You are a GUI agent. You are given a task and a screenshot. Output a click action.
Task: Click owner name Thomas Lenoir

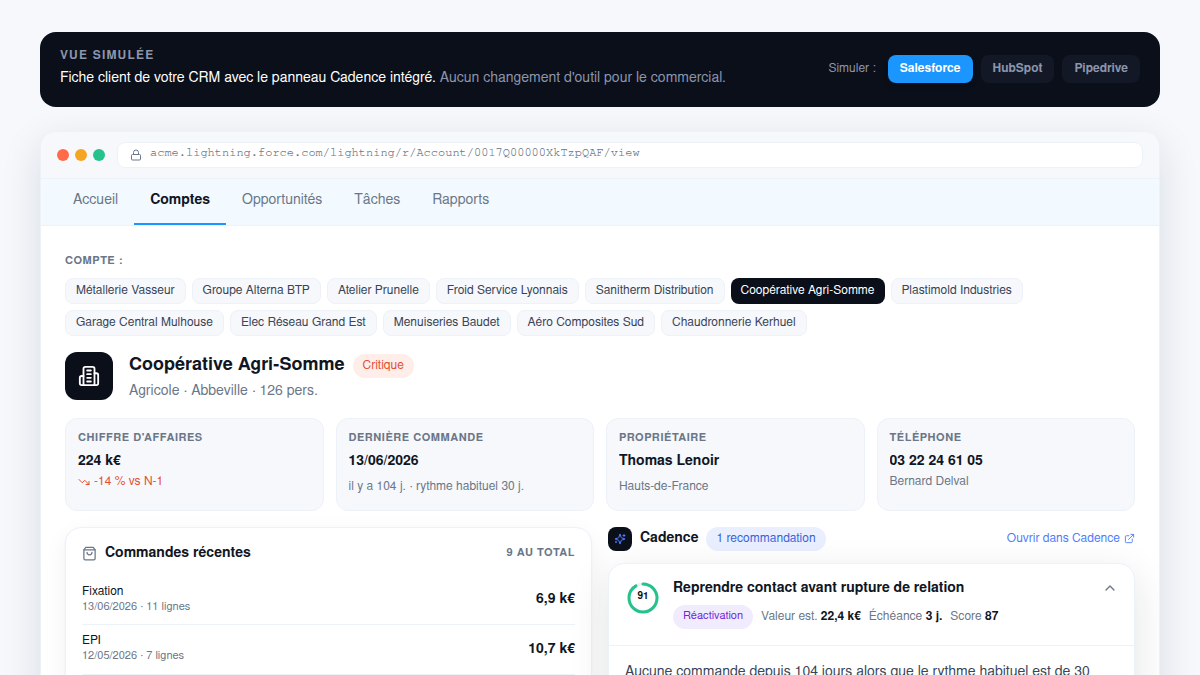669,460
